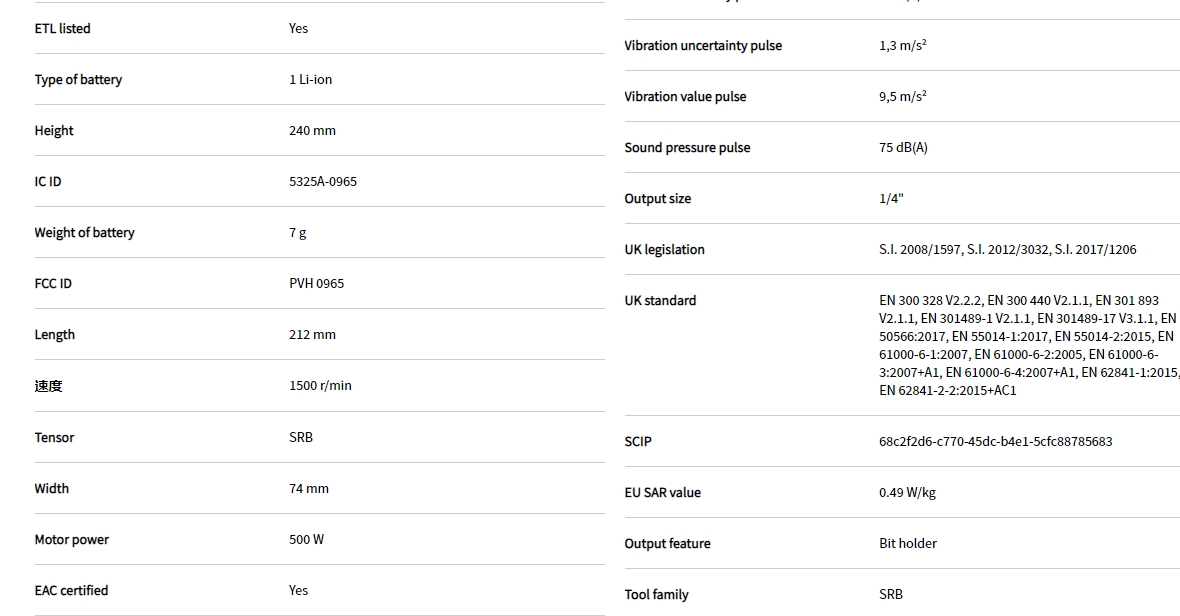This screenshot has width=1180, height=616.
Task: Click the Bit holder output feature value
Action: 908,543
